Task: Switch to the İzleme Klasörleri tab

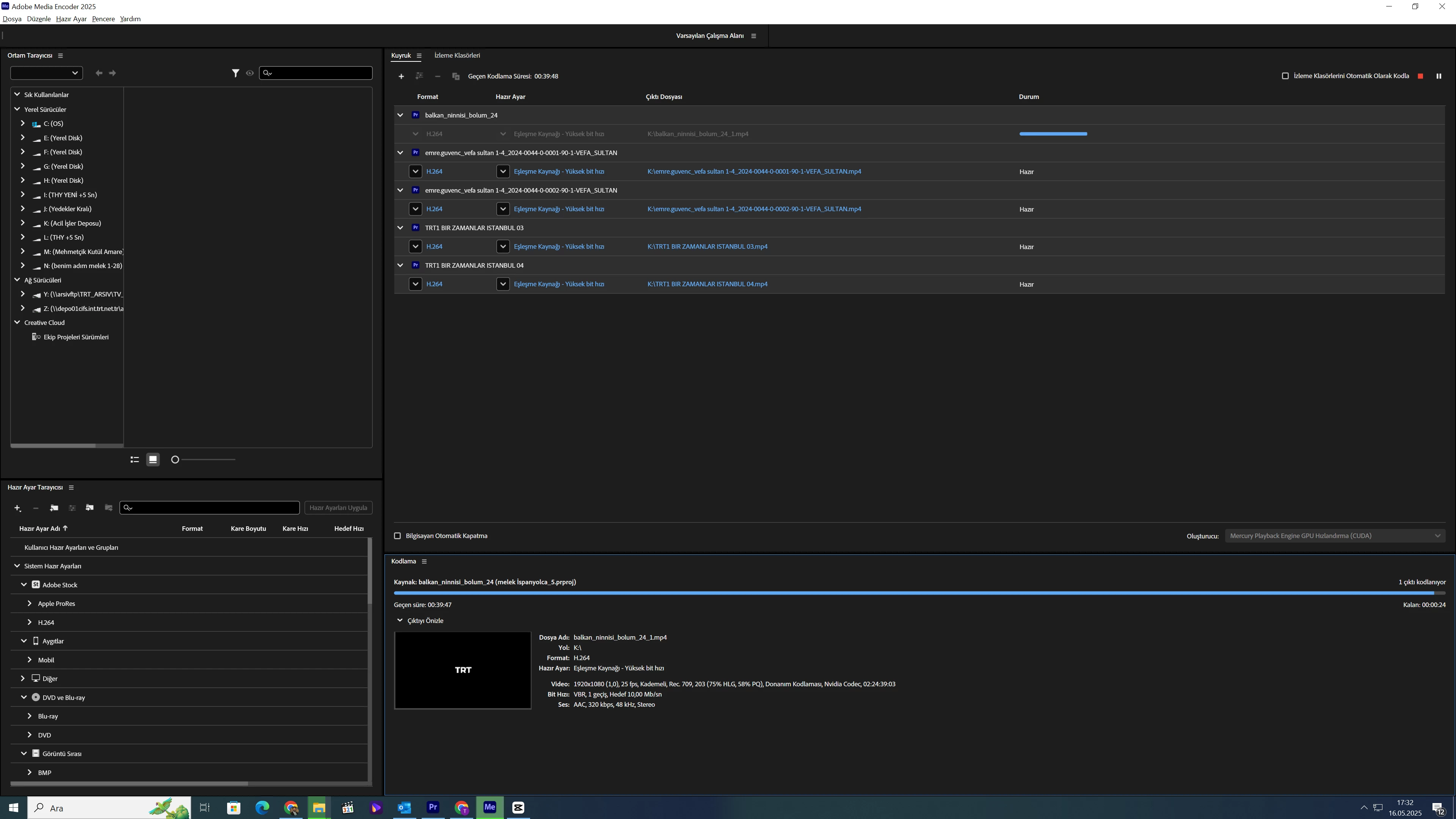Action: coord(457,55)
